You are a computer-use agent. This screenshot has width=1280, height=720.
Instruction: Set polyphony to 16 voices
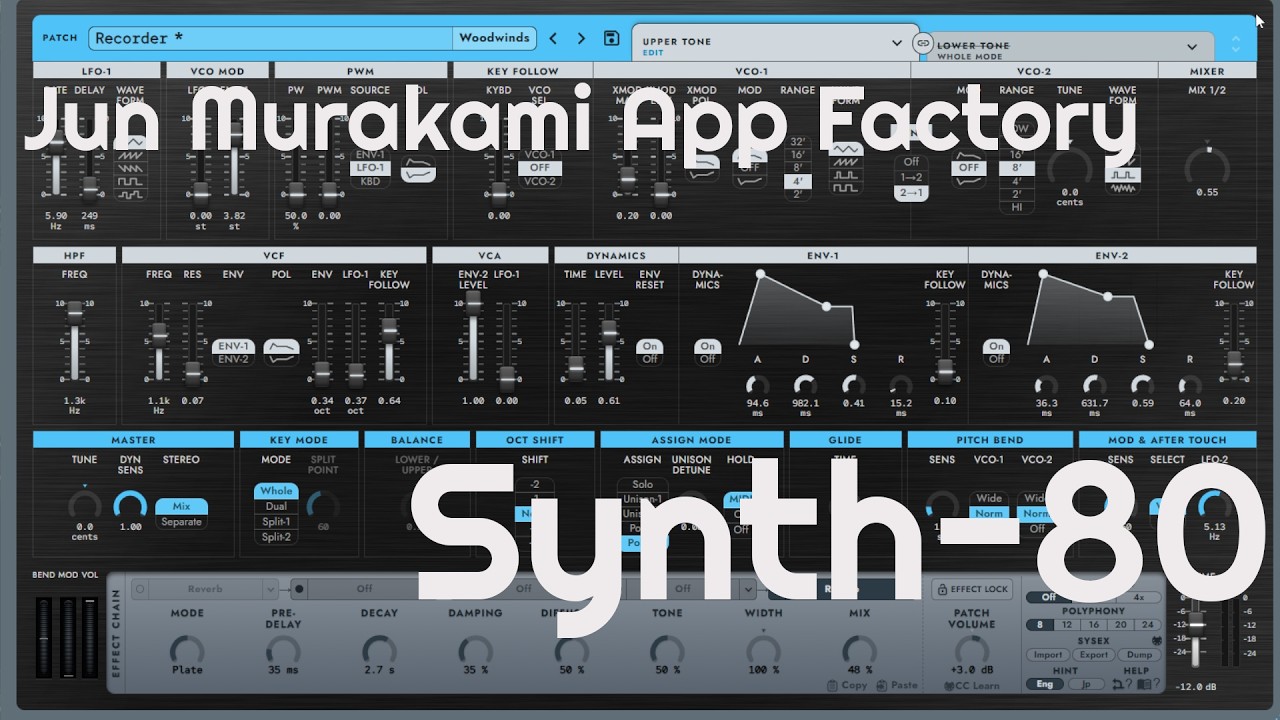click(x=1093, y=625)
